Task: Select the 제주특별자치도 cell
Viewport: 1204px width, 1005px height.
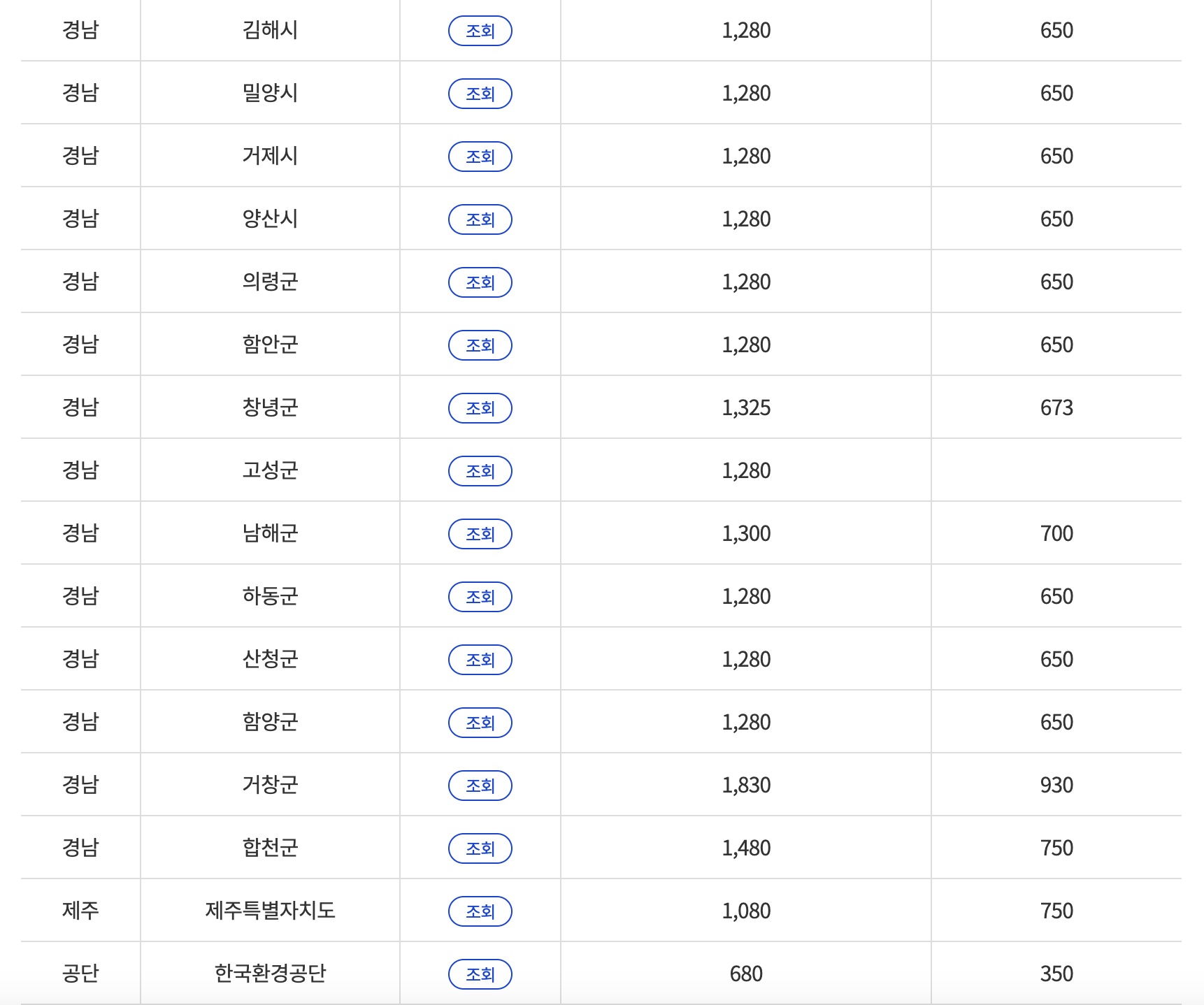Action: (270, 911)
